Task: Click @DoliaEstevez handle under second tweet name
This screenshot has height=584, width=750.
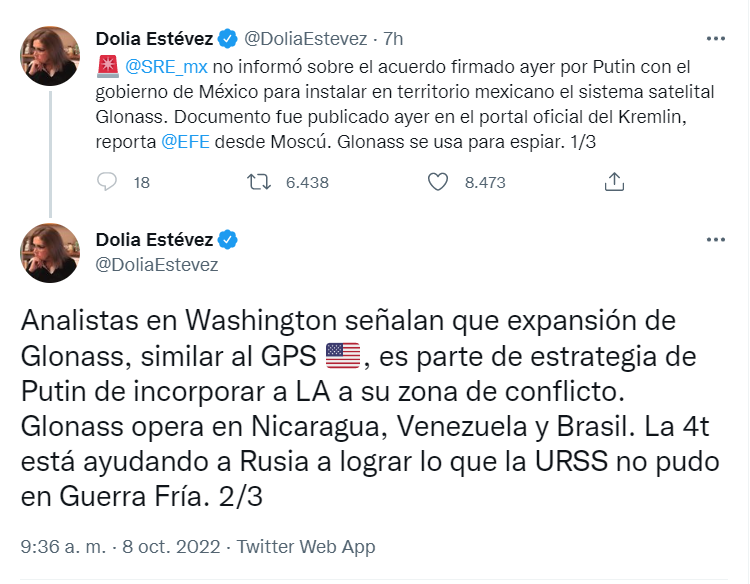Action: 156,265
